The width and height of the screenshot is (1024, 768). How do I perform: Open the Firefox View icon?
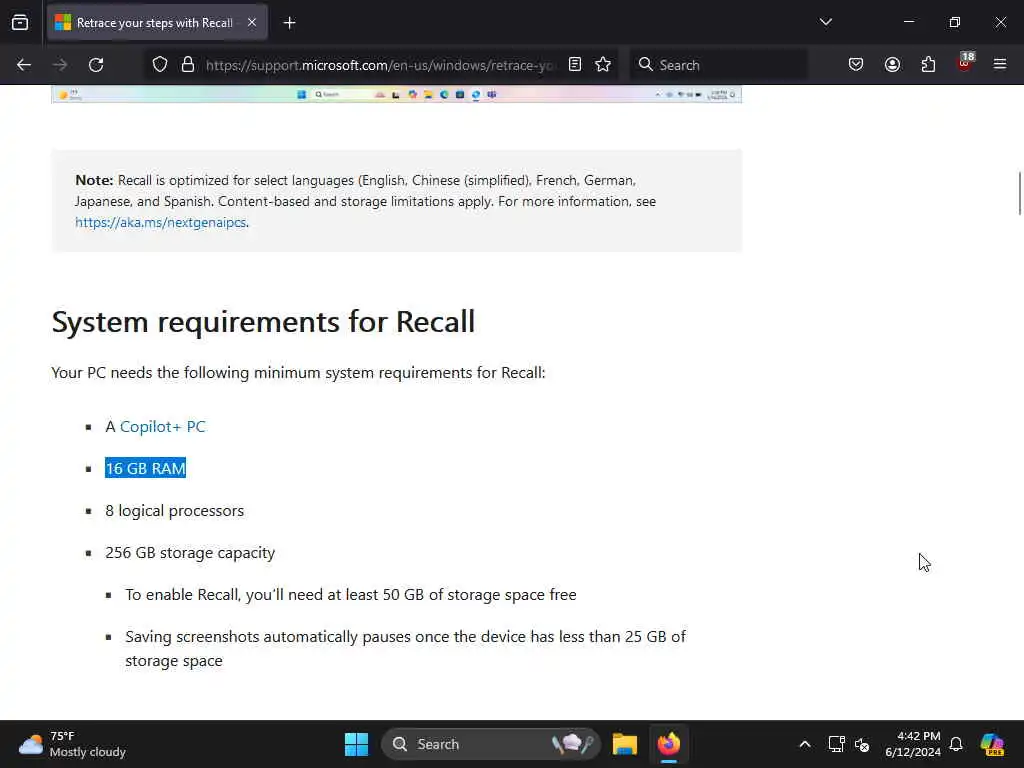20,23
